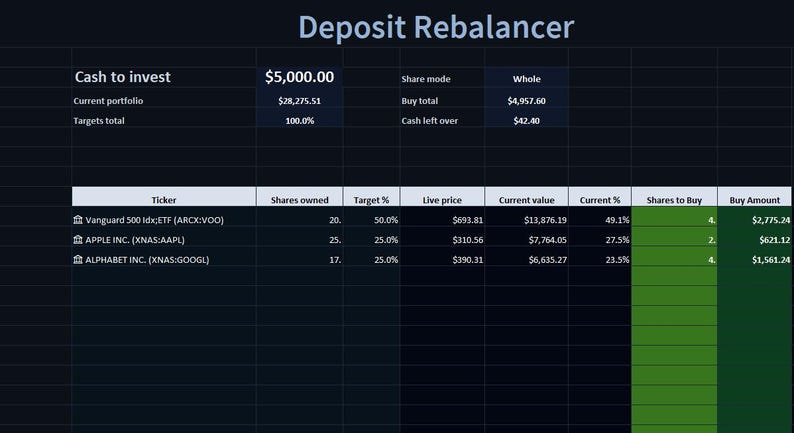
Task: Select the Current portfolio $28,275.51 cell
Action: point(299,101)
